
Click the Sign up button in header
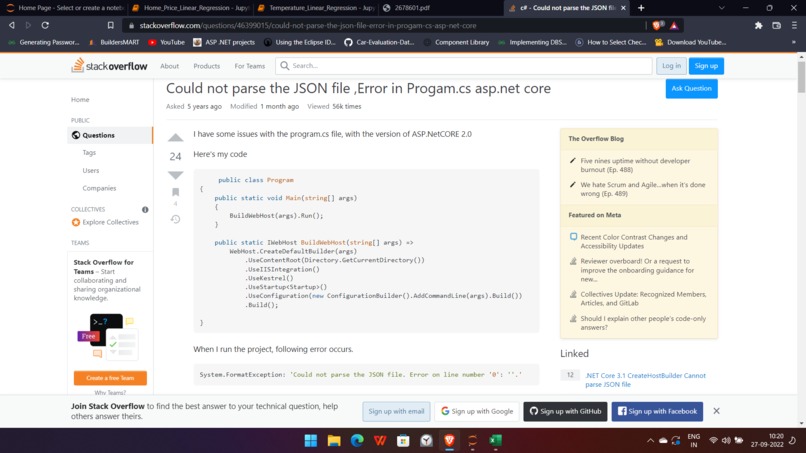click(706, 66)
